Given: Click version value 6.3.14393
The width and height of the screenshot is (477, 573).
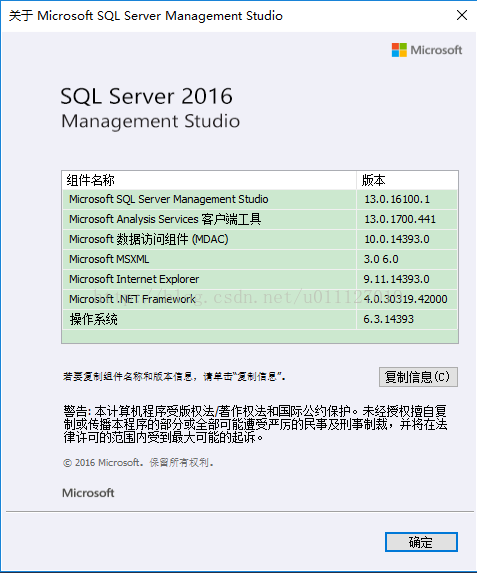Looking at the screenshot, I should pyautogui.click(x=389, y=319).
